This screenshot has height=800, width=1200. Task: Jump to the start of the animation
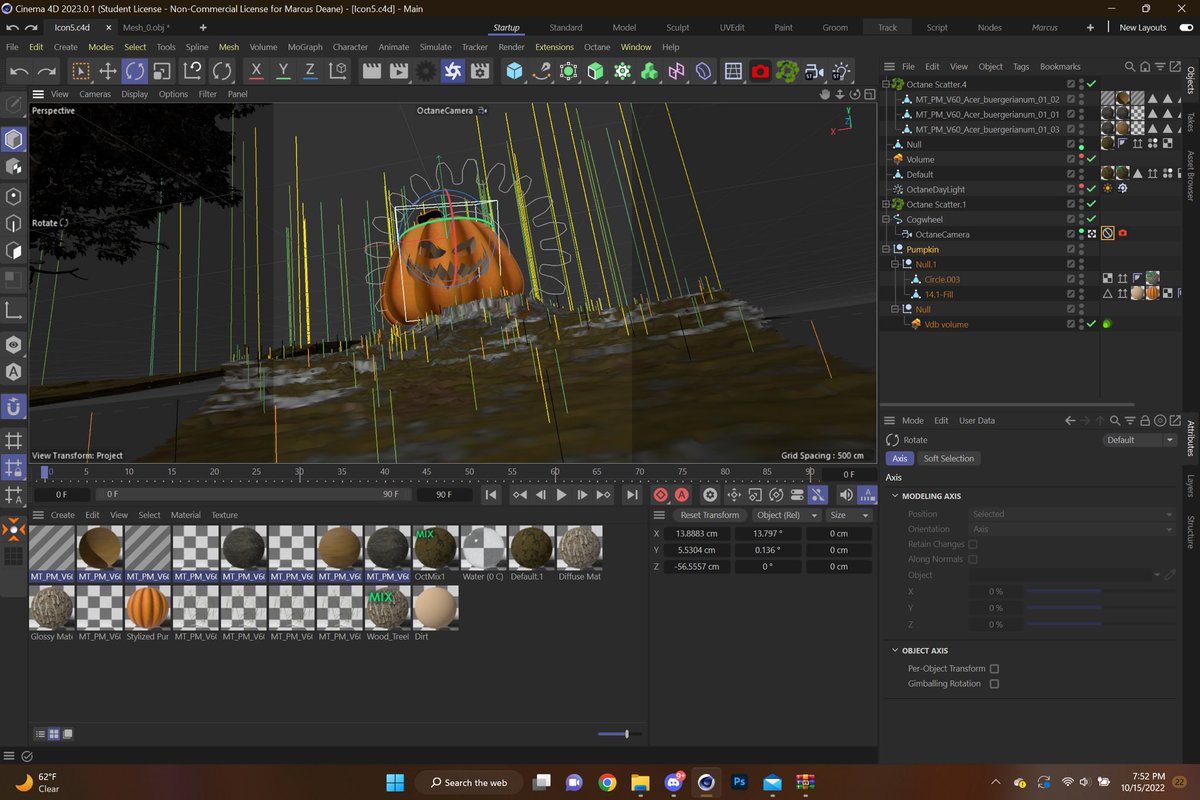tap(491, 495)
